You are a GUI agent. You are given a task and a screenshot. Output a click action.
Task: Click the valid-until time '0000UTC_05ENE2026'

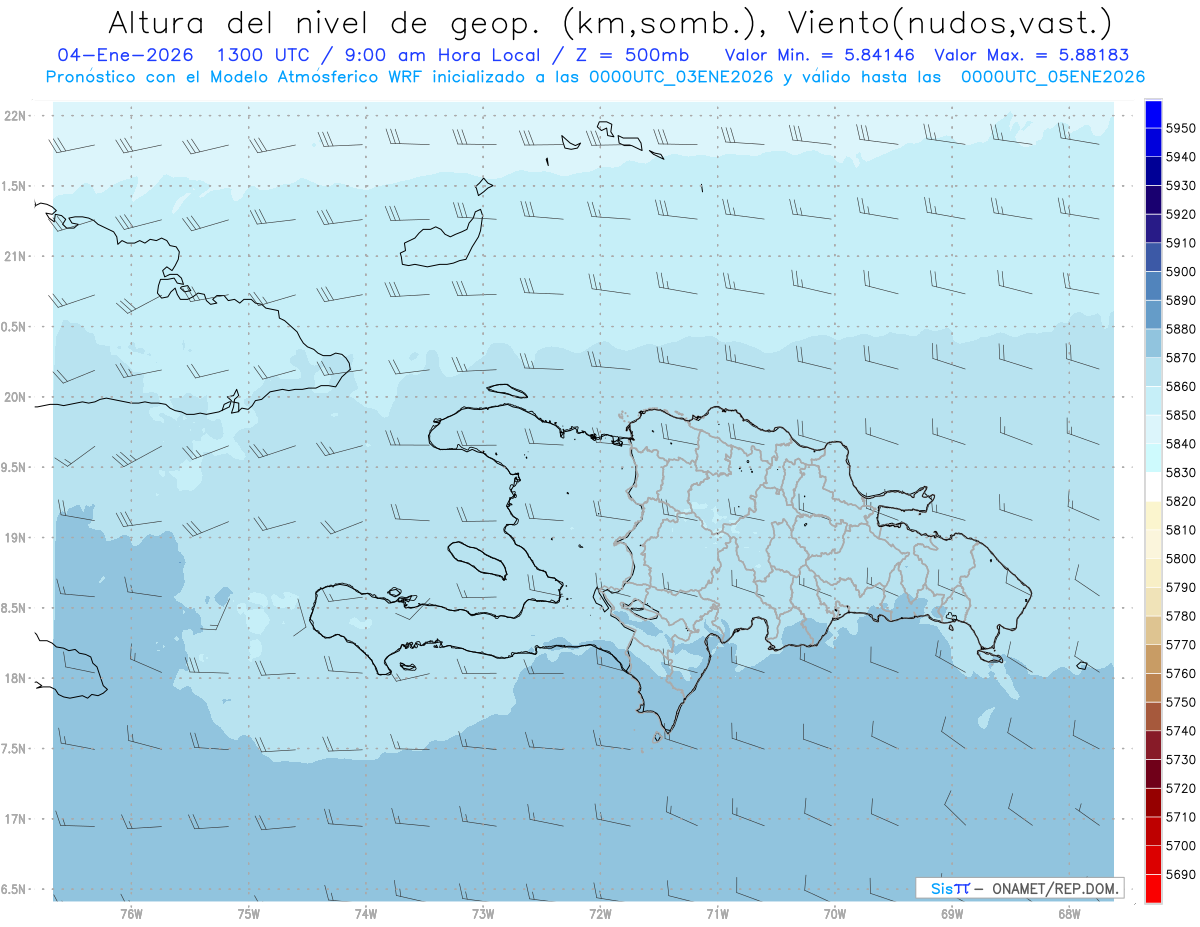pos(1053,76)
